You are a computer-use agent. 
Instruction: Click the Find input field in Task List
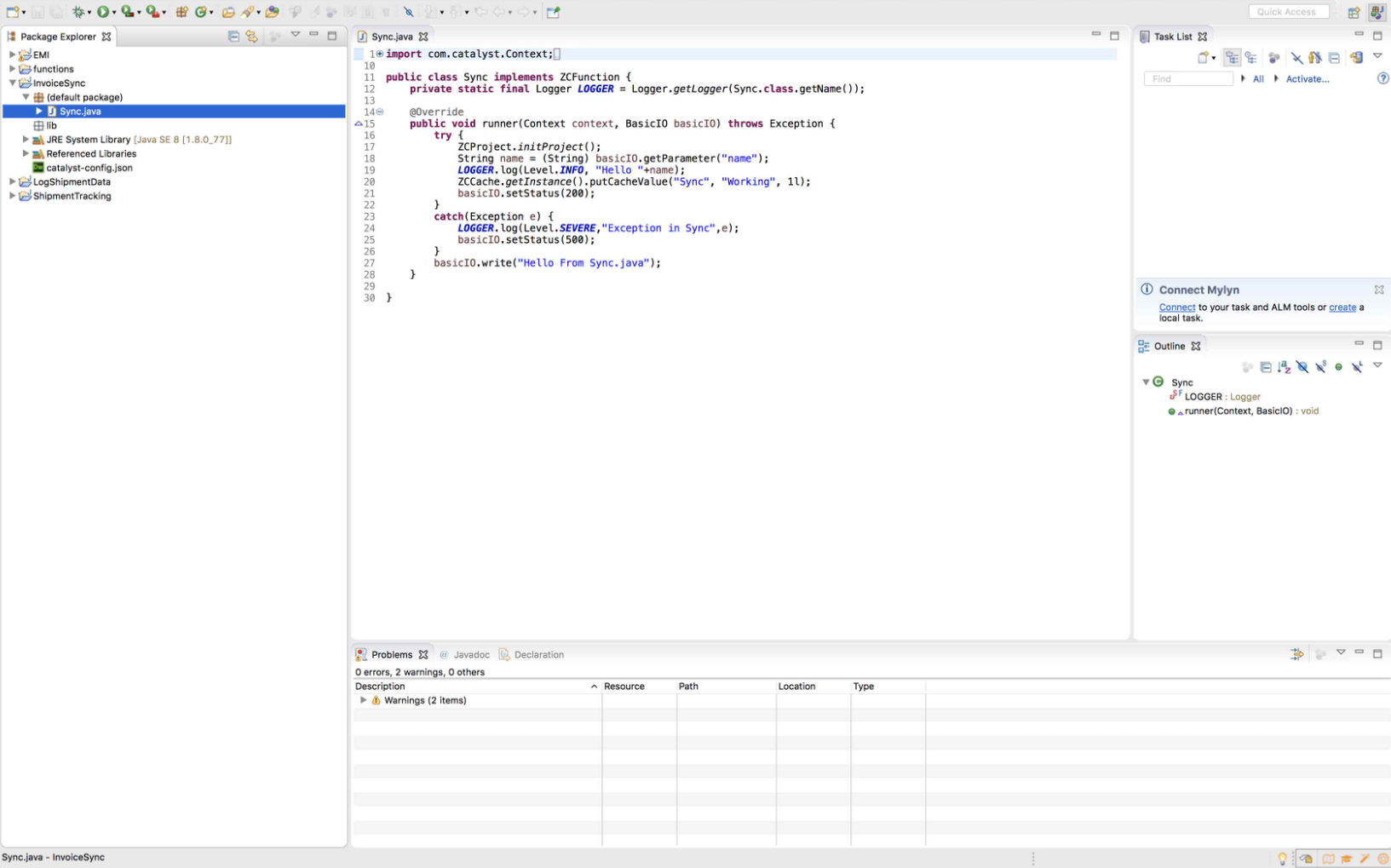[x=1187, y=78]
